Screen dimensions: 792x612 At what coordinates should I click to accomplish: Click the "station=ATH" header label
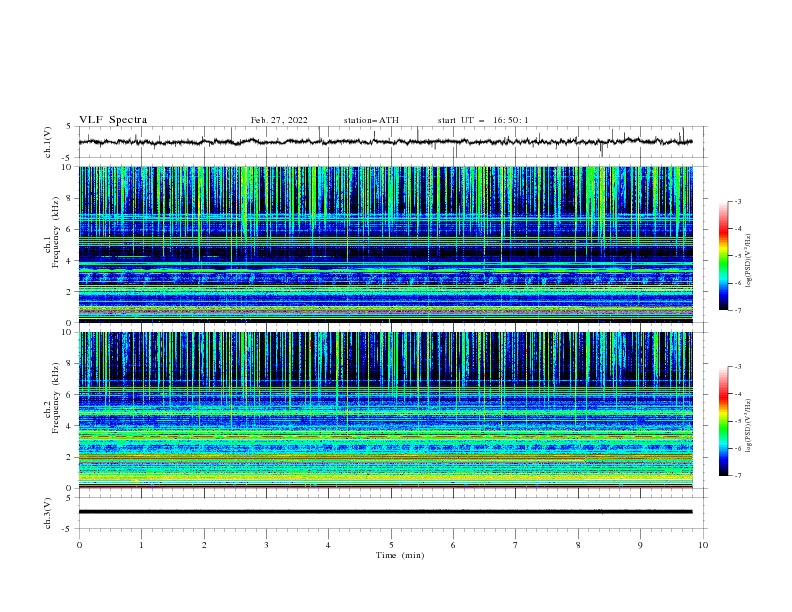pos(371,120)
